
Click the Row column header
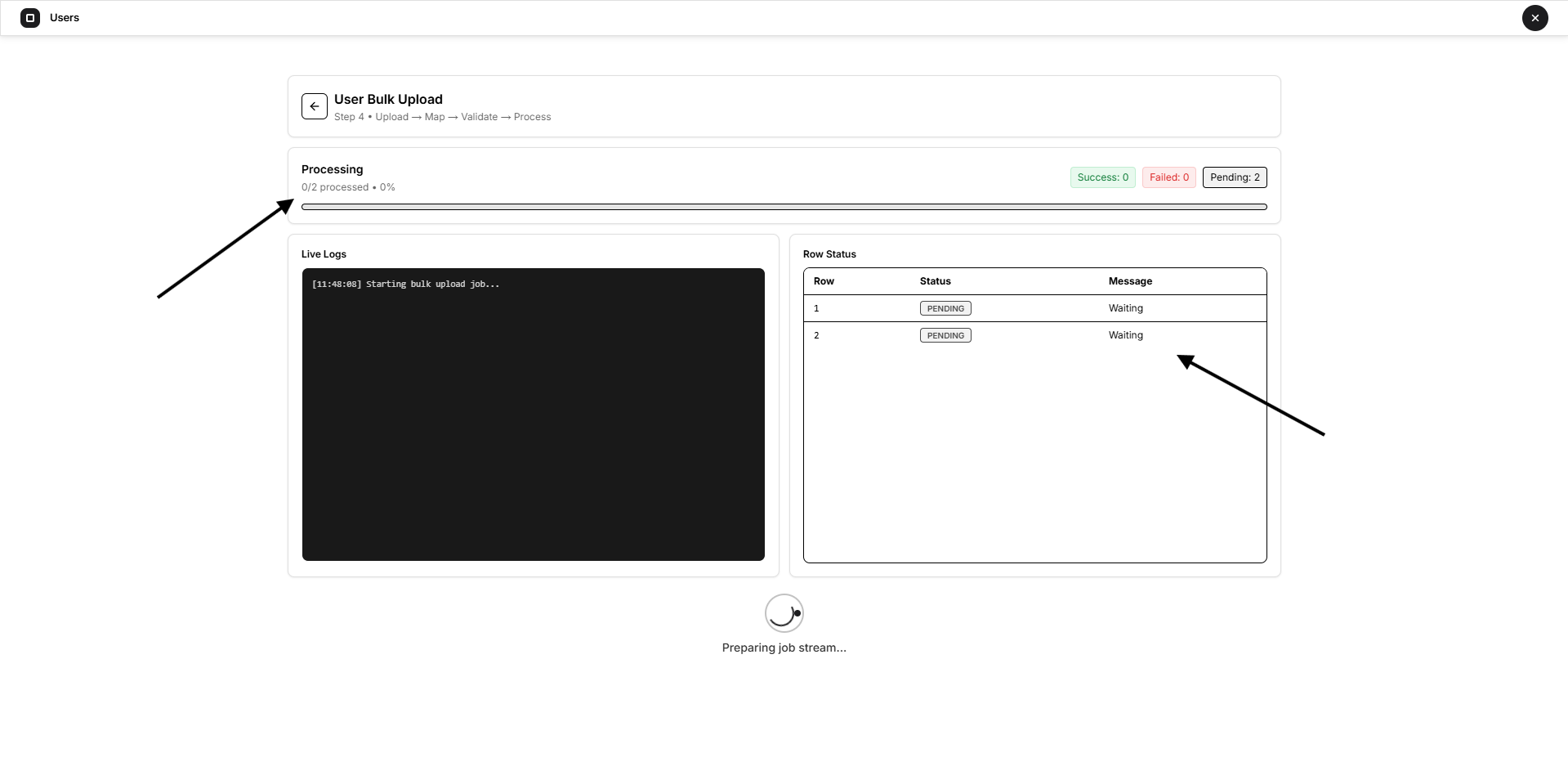coord(824,281)
